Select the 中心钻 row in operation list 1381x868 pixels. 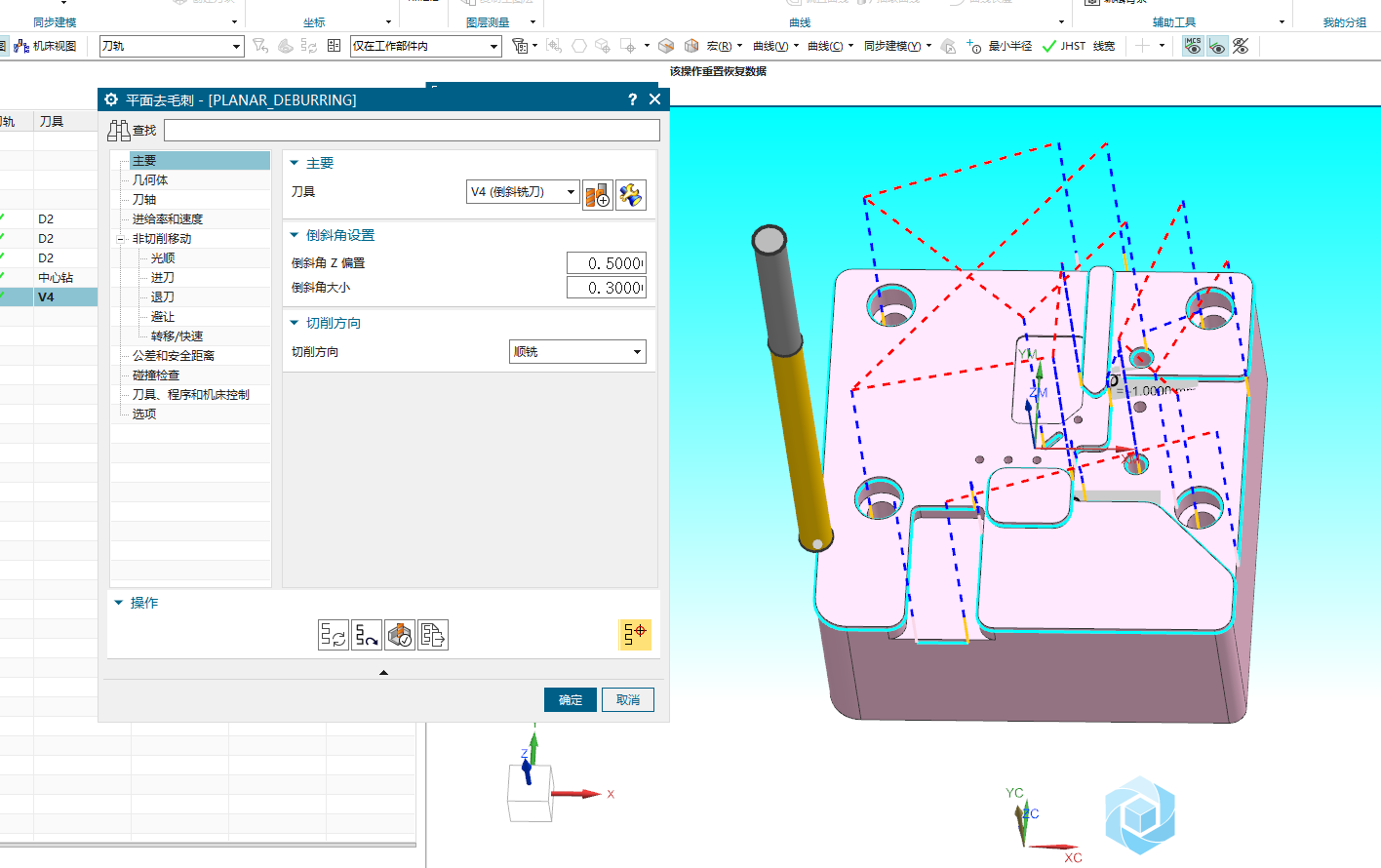pyautogui.click(x=49, y=278)
